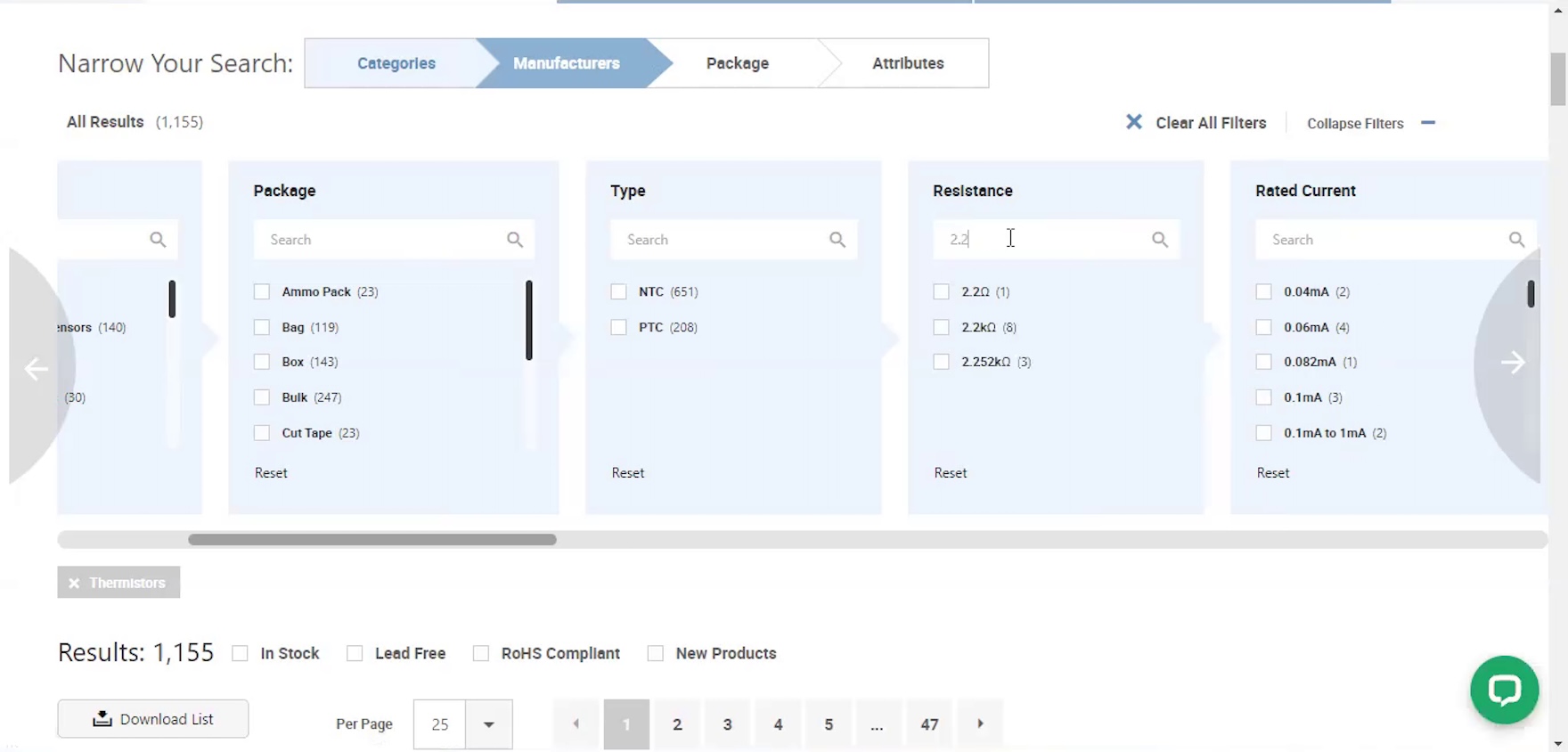Check the 2.2kΩ resistance checkbox
This screenshot has height=752, width=1568.
tap(941, 327)
